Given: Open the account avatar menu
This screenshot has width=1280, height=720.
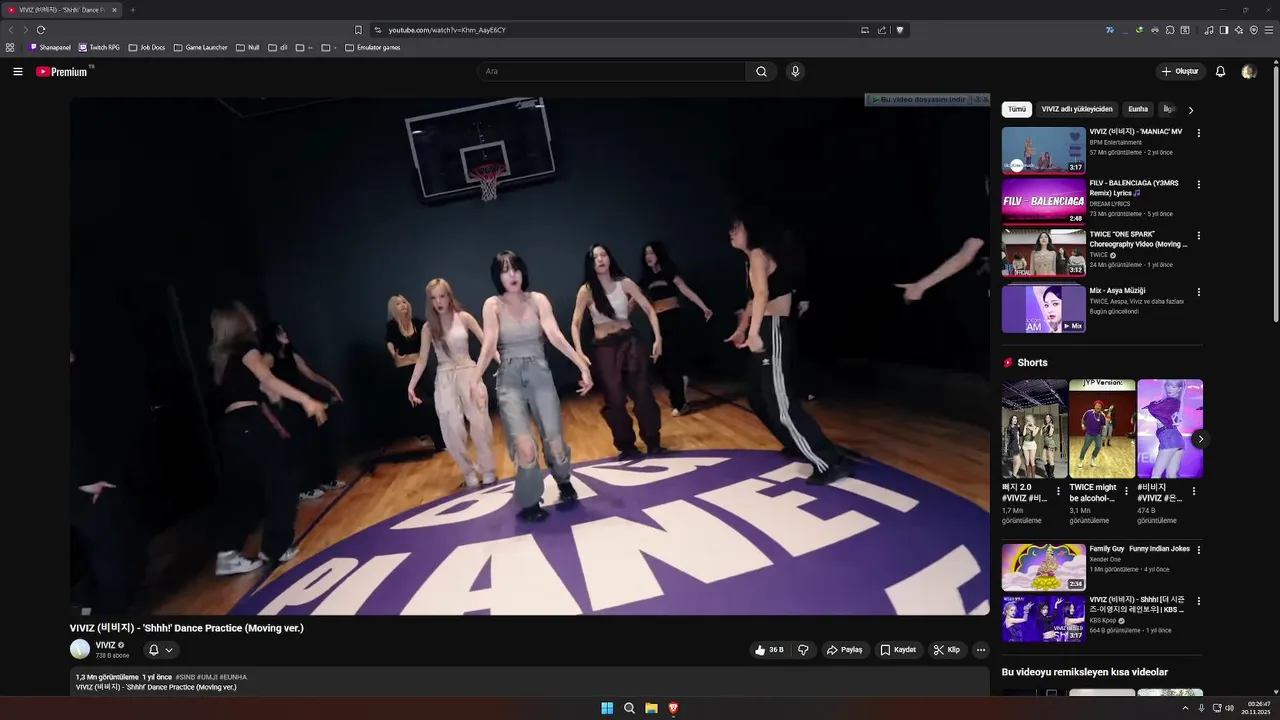Looking at the screenshot, I should tap(1249, 72).
